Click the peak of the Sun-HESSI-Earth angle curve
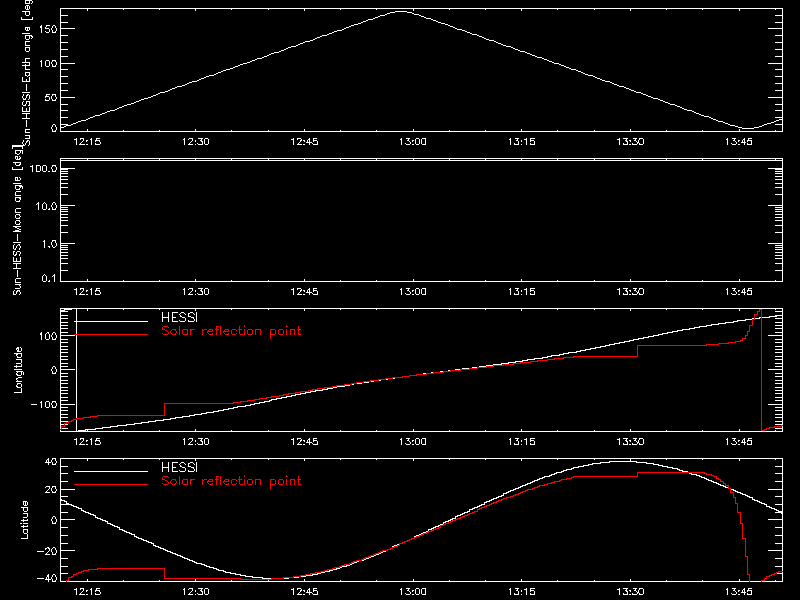Viewport: 800px width, 600px height. (x=402, y=11)
